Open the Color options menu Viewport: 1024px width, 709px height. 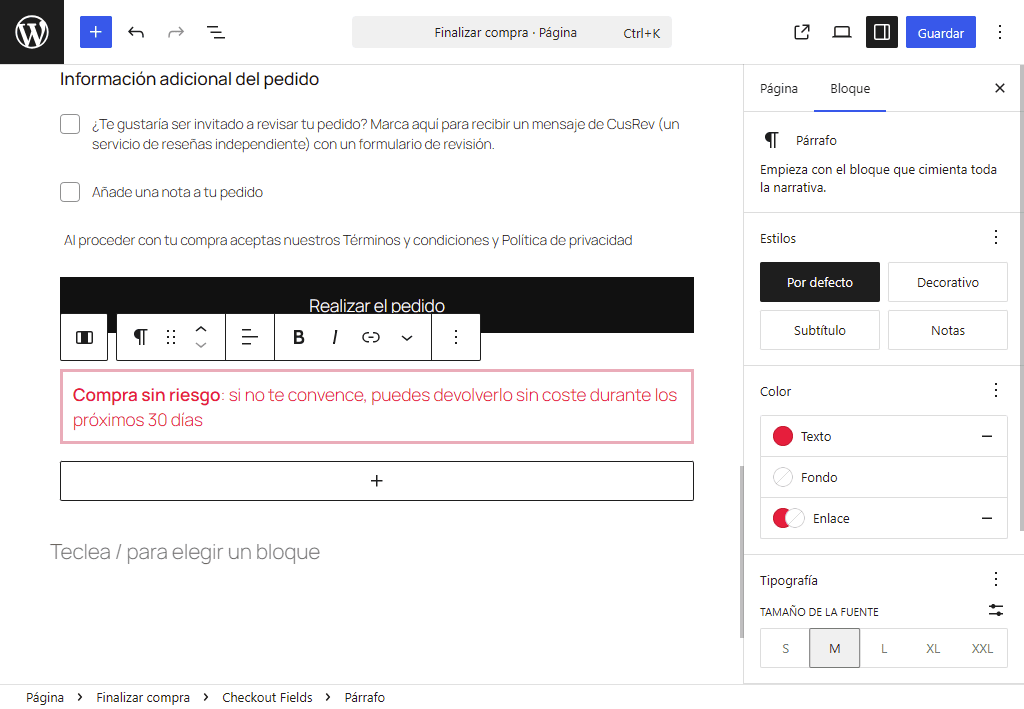click(995, 390)
